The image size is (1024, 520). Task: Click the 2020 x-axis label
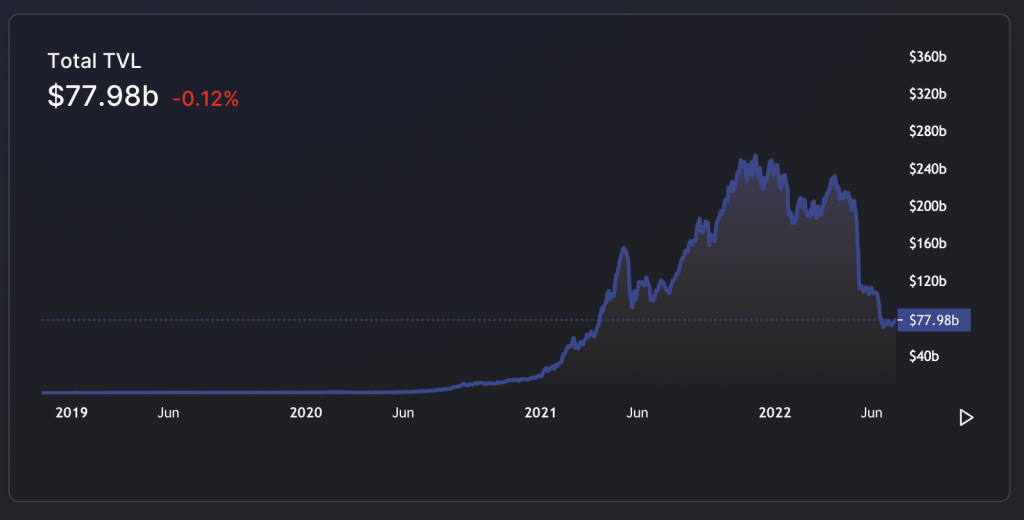click(306, 413)
